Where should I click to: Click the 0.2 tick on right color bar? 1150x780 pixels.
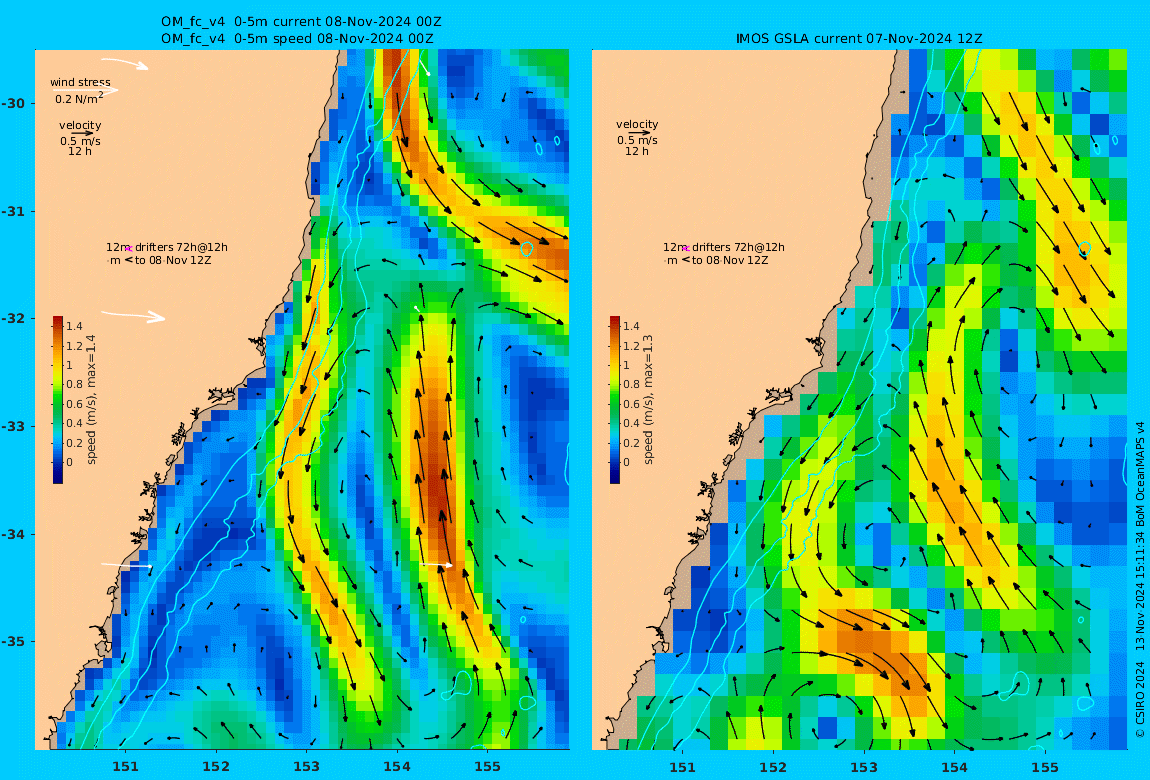pos(631,443)
